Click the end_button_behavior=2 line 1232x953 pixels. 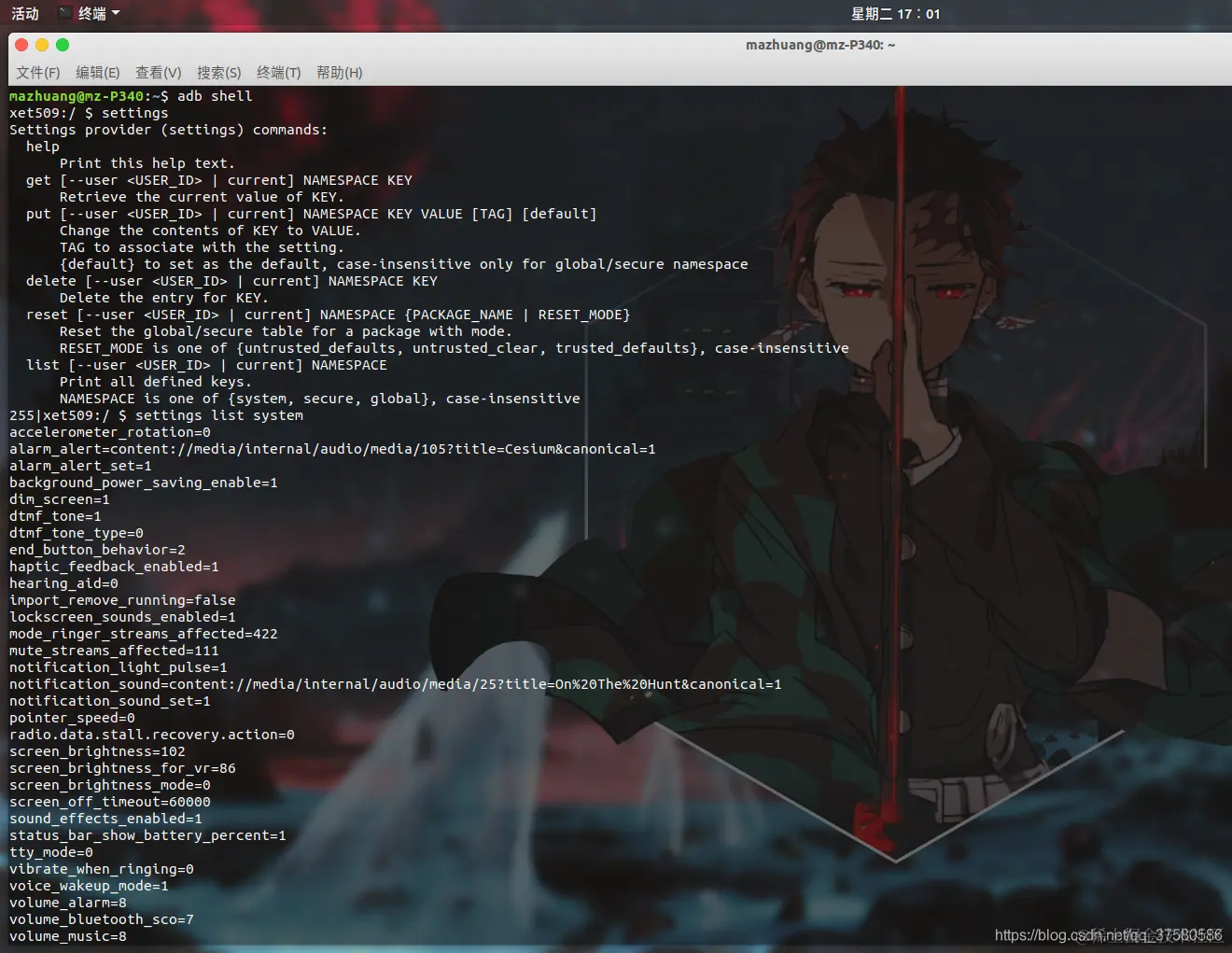(97, 550)
